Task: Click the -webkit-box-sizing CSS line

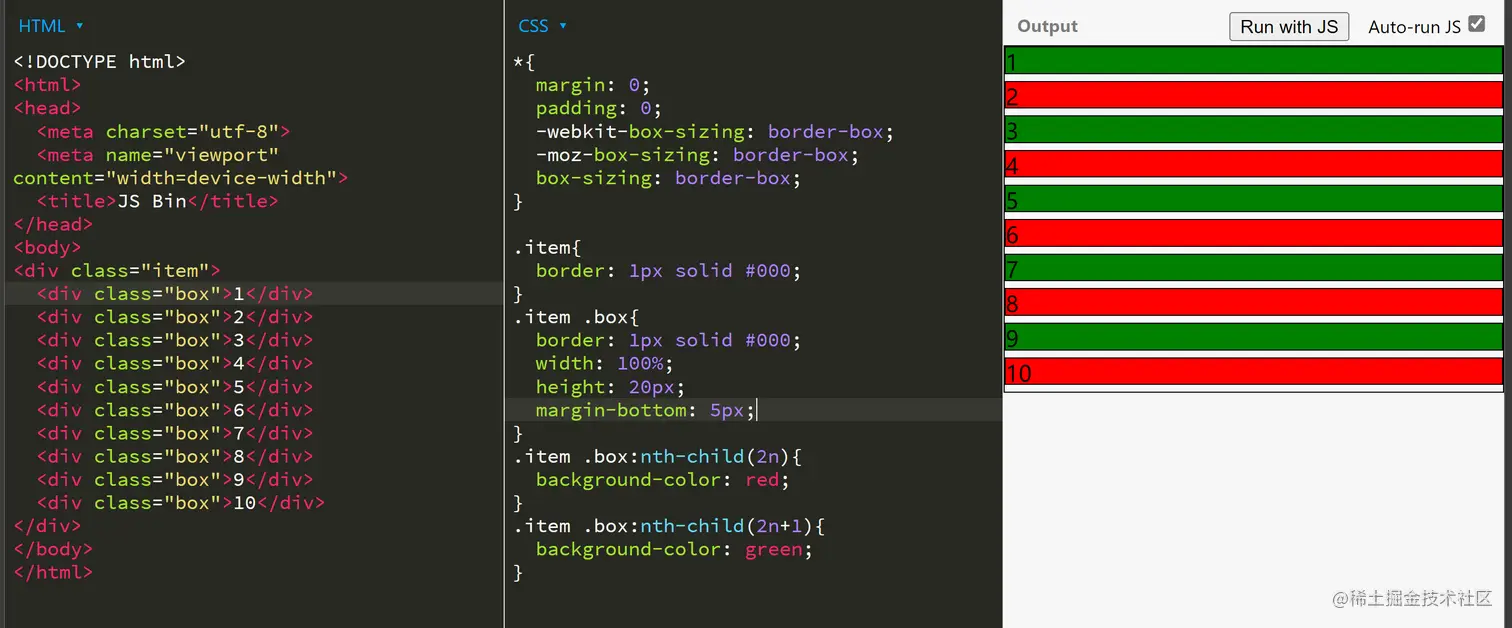Action: pos(715,131)
